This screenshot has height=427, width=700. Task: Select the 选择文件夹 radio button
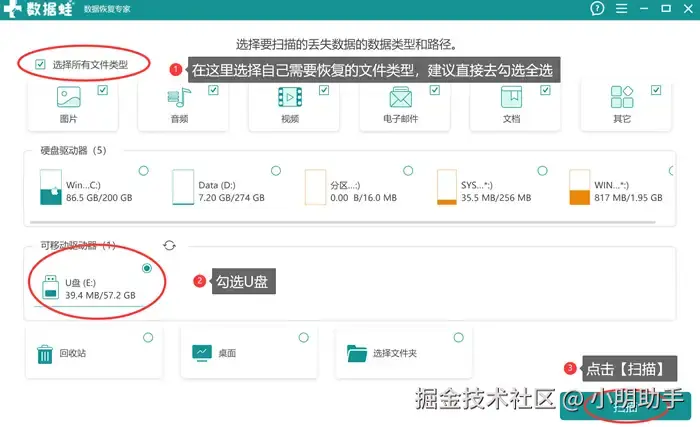[x=458, y=337]
